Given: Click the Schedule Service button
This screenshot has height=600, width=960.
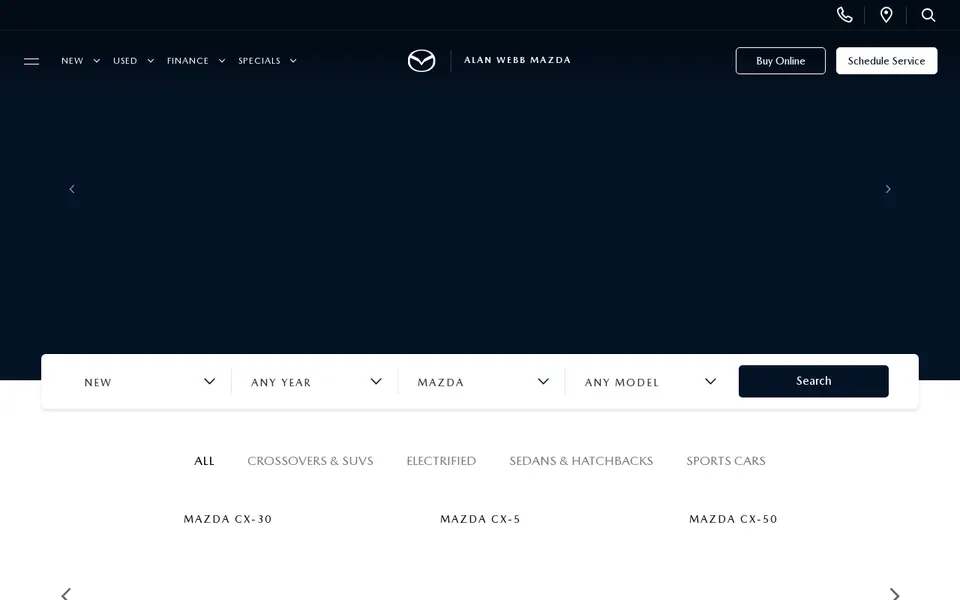Looking at the screenshot, I should click(886, 61).
